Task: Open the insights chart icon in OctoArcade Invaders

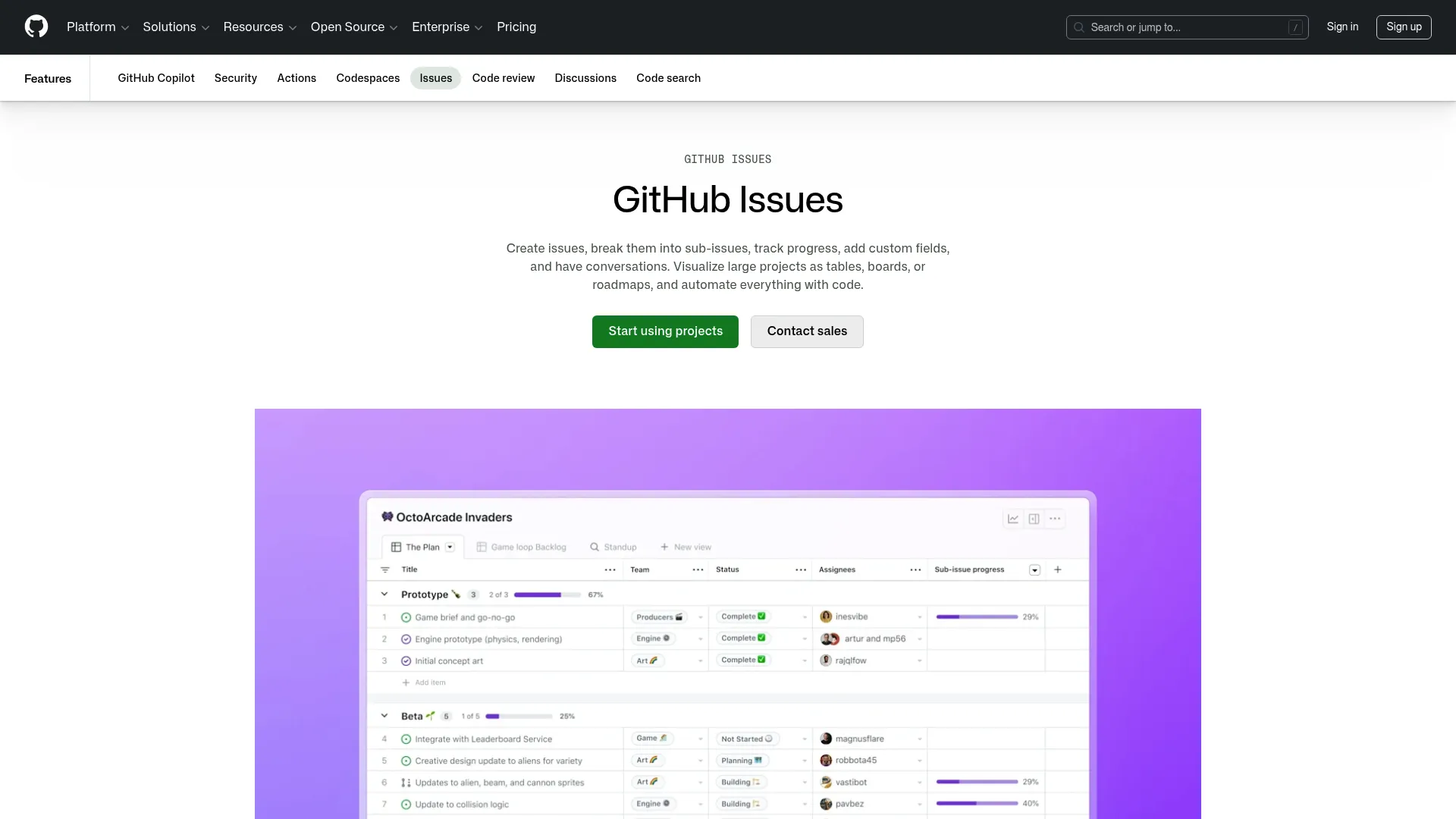Action: [x=1013, y=519]
